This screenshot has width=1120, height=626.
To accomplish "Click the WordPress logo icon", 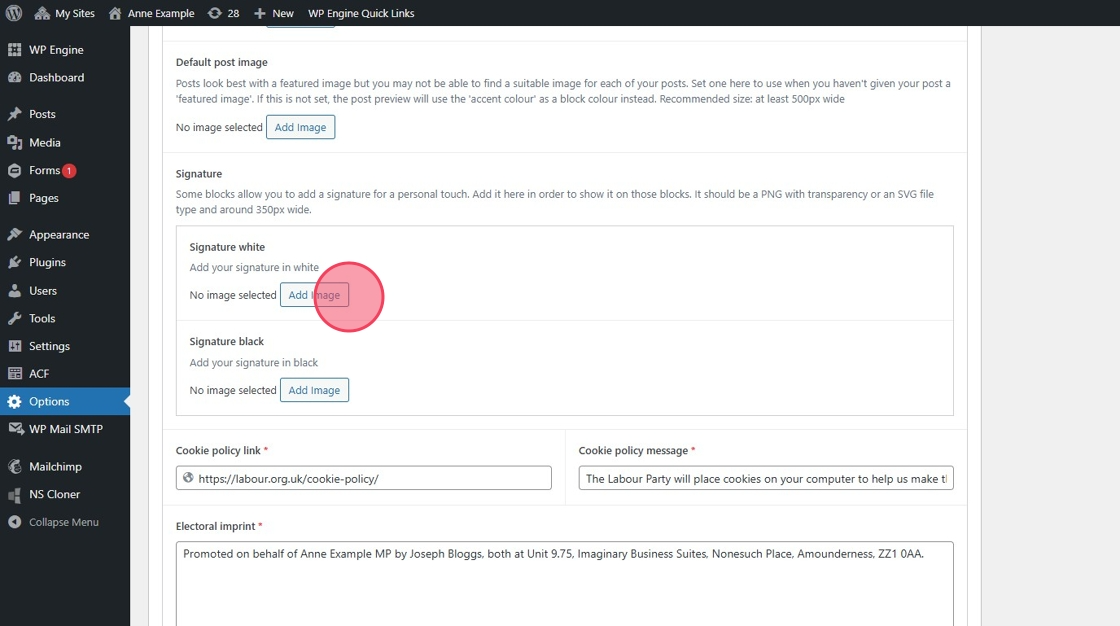I will point(14,13).
